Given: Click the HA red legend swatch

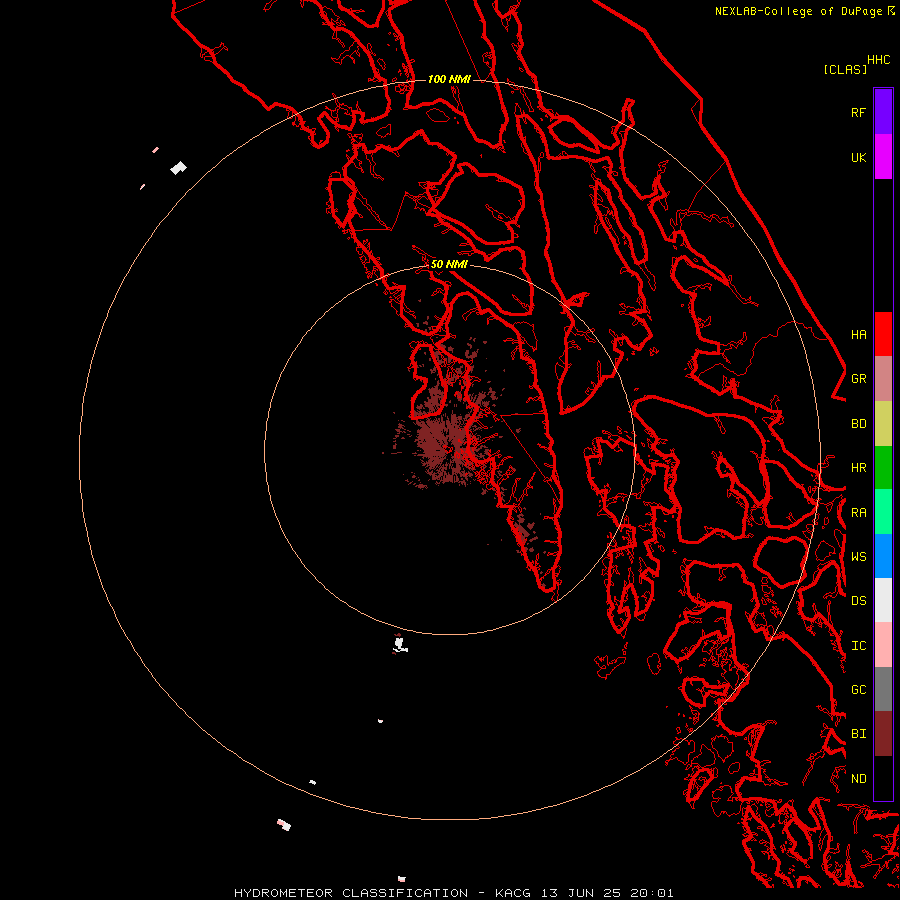Looking at the screenshot, I should pos(883,334).
